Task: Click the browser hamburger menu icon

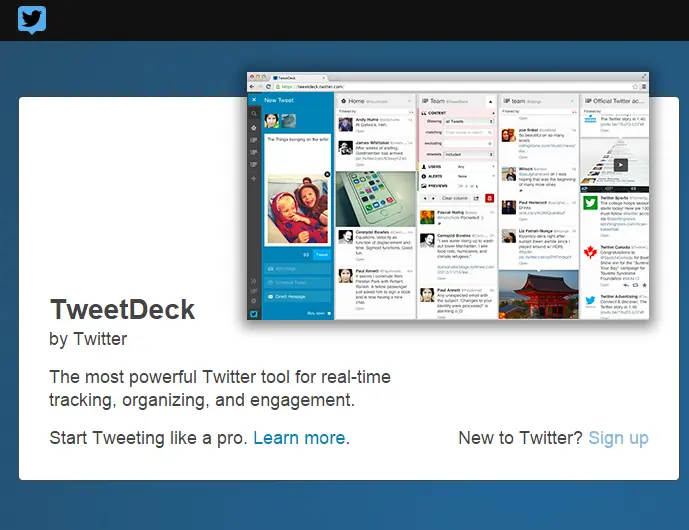Action: pyautogui.click(x=644, y=87)
